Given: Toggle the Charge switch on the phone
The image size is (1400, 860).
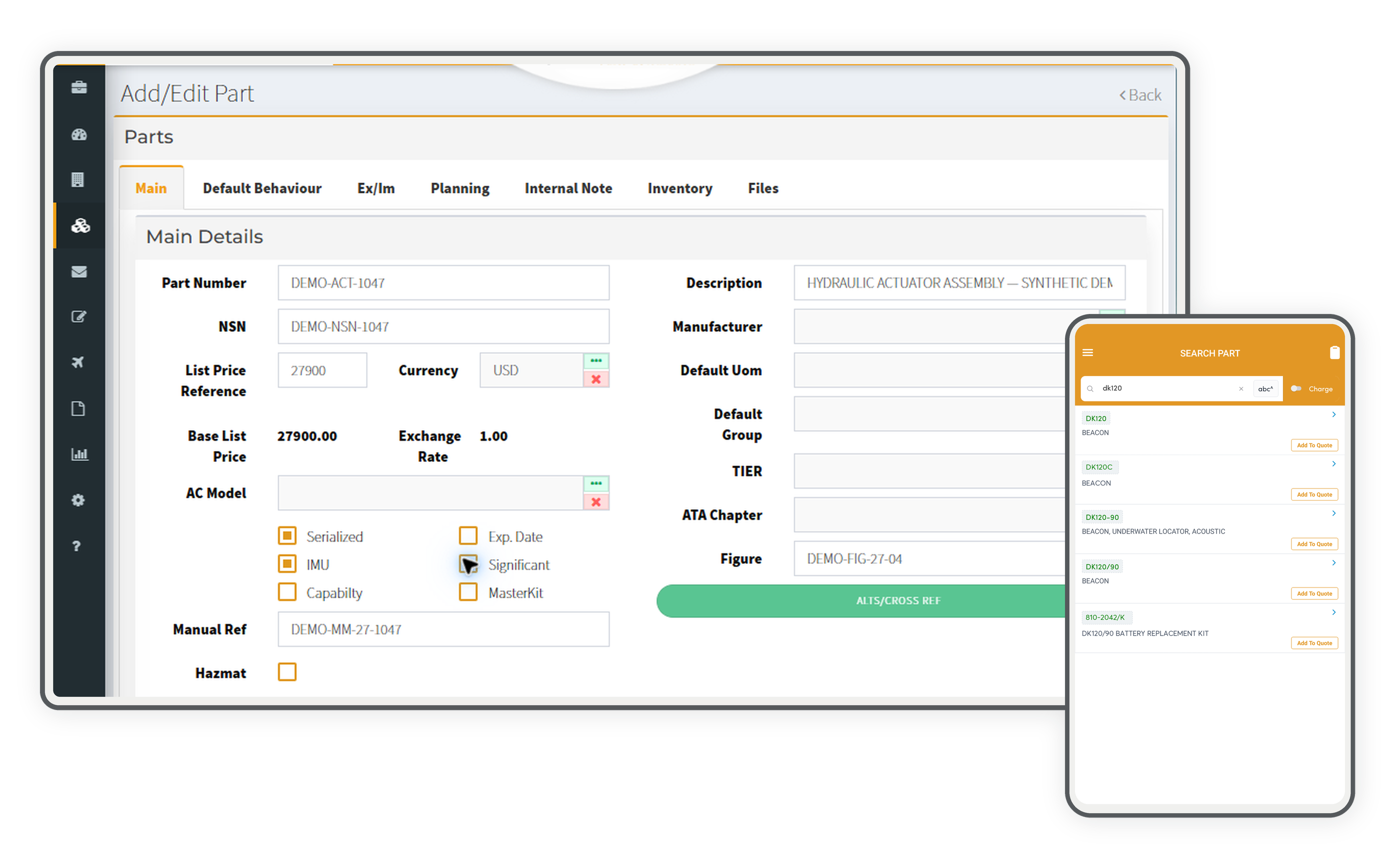Looking at the screenshot, I should pyautogui.click(x=1295, y=388).
